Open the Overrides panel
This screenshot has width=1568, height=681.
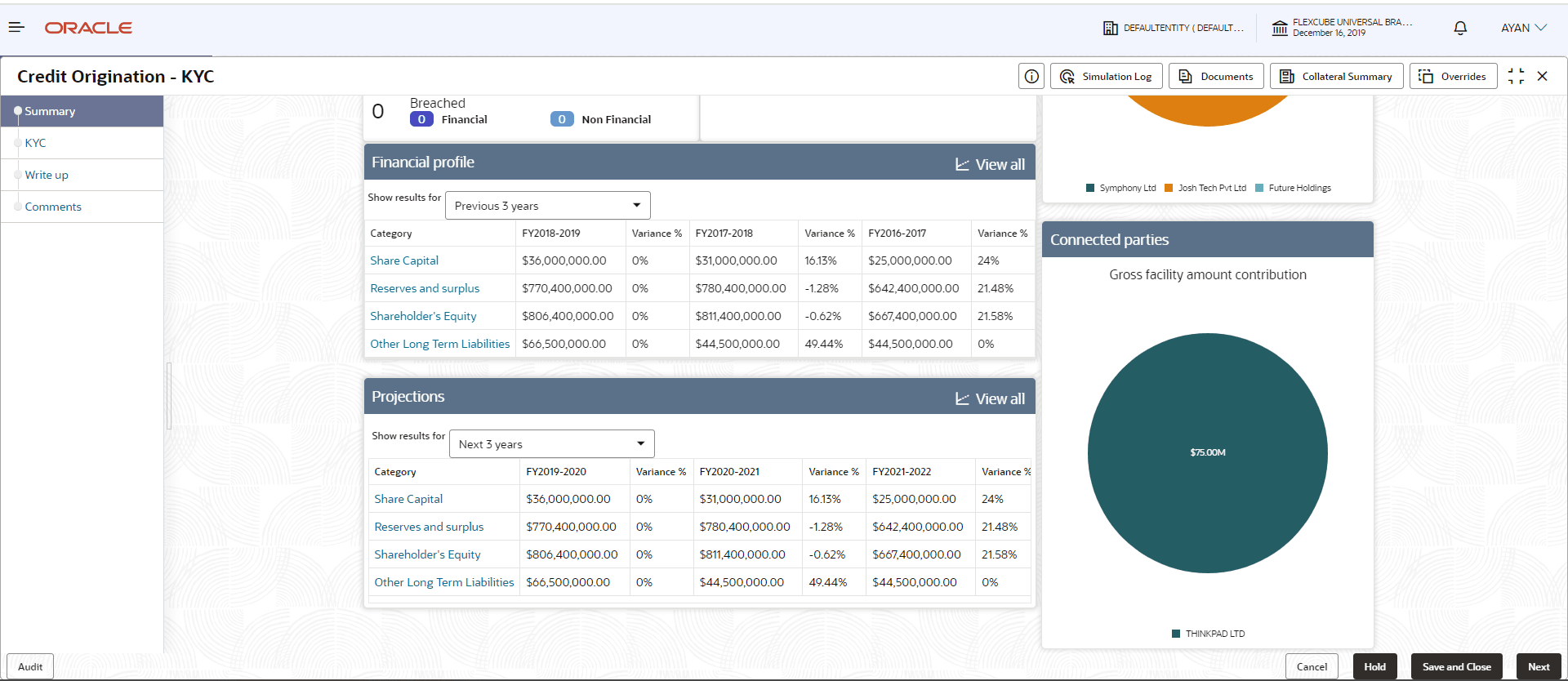coord(1453,76)
